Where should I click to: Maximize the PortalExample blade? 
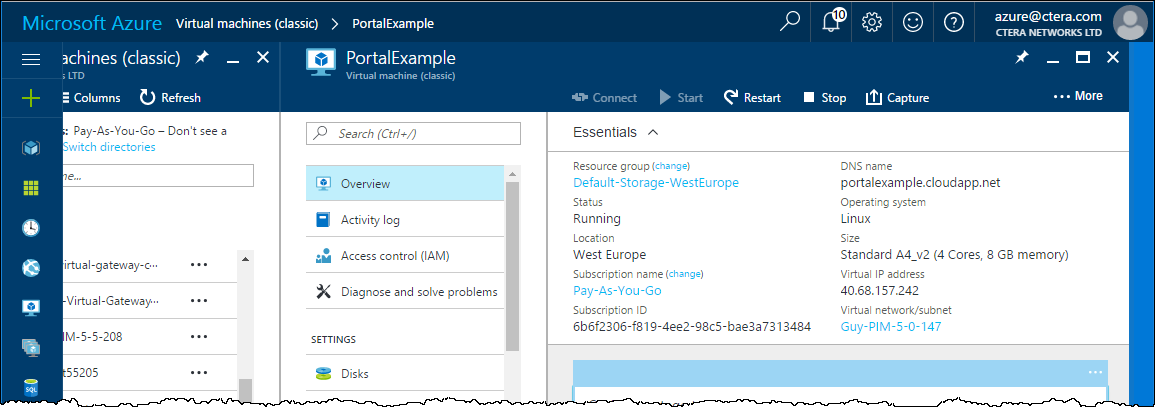tap(1083, 57)
